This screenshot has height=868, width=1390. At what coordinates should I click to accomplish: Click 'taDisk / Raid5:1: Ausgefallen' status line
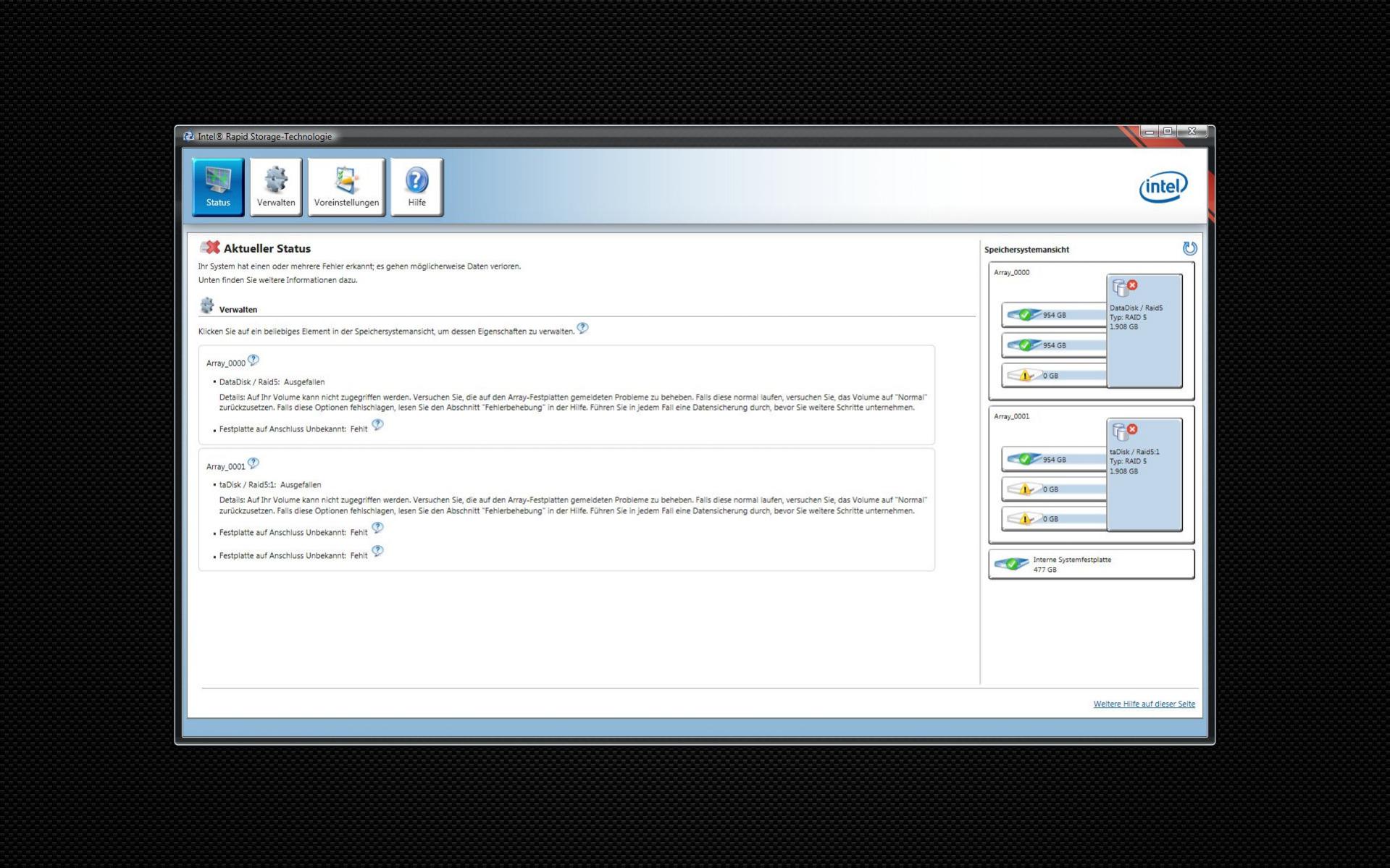click(270, 484)
